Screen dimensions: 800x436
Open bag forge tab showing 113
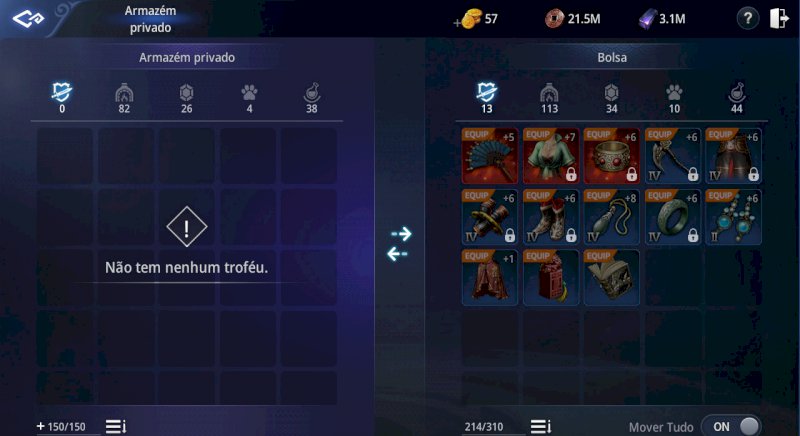click(x=549, y=98)
